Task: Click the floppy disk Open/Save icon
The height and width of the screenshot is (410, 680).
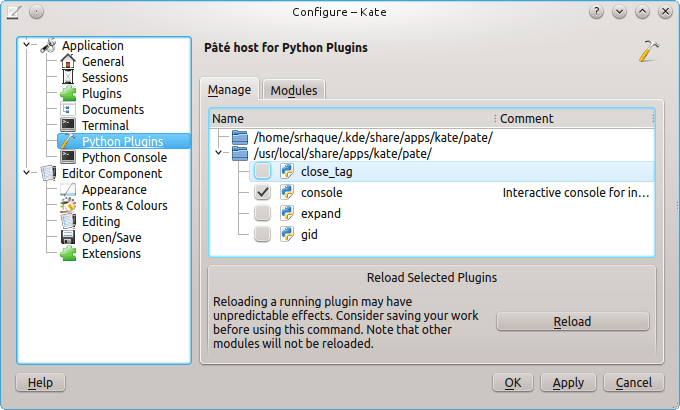Action: pyautogui.click(x=68, y=237)
